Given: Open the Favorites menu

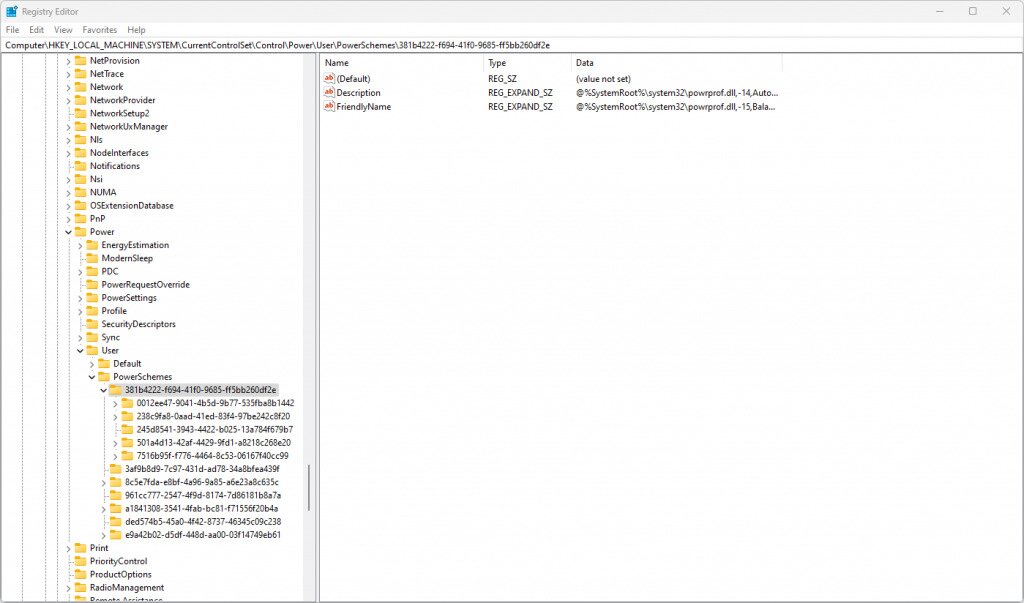Looking at the screenshot, I should pos(99,30).
